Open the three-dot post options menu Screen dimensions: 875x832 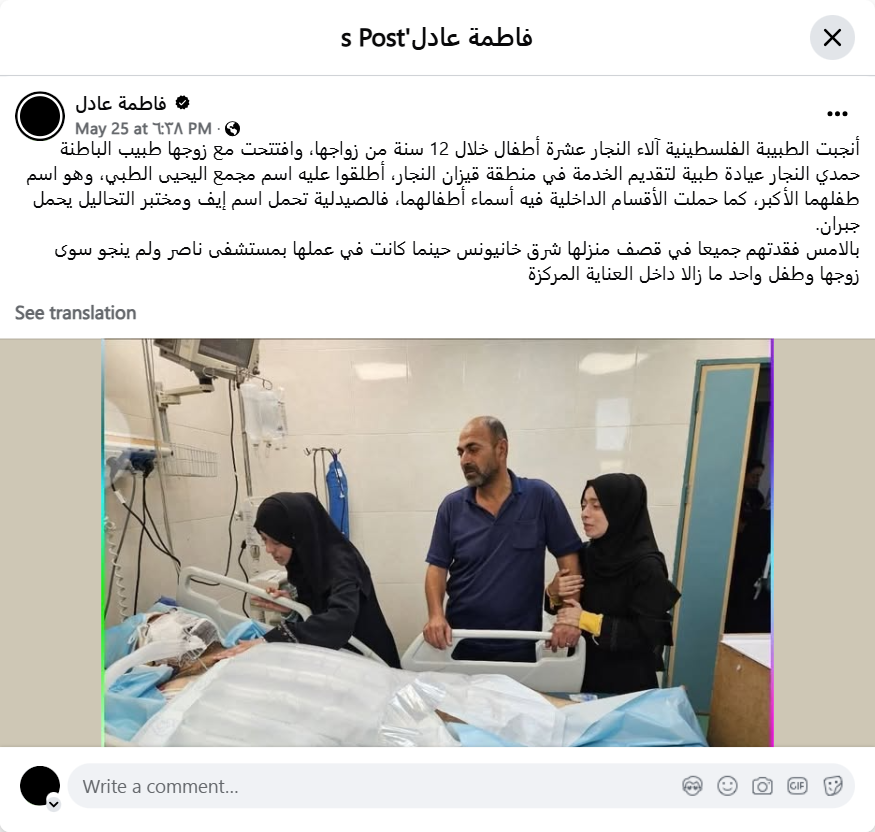click(837, 114)
